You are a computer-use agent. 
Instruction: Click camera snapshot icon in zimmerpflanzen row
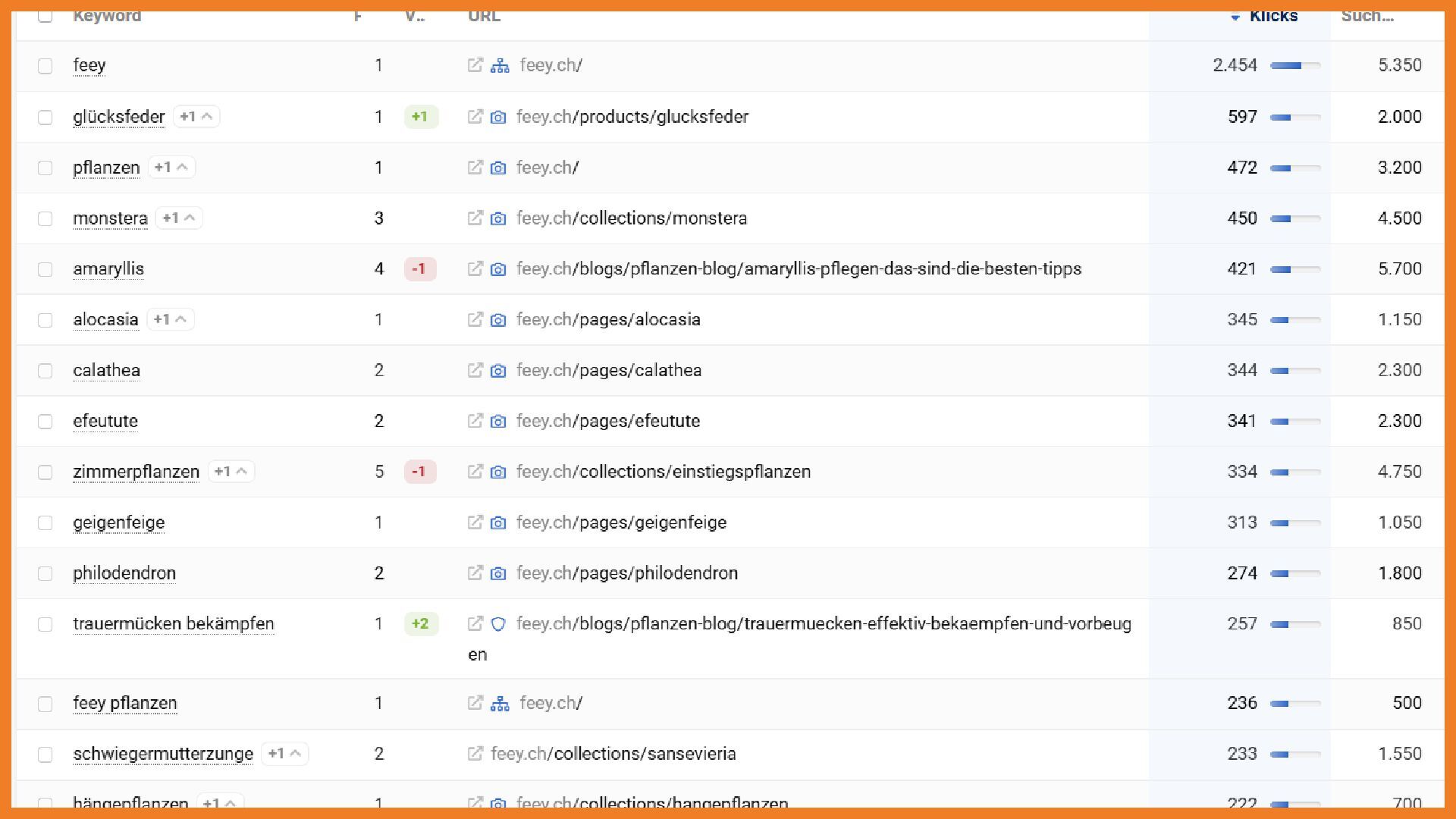(498, 472)
